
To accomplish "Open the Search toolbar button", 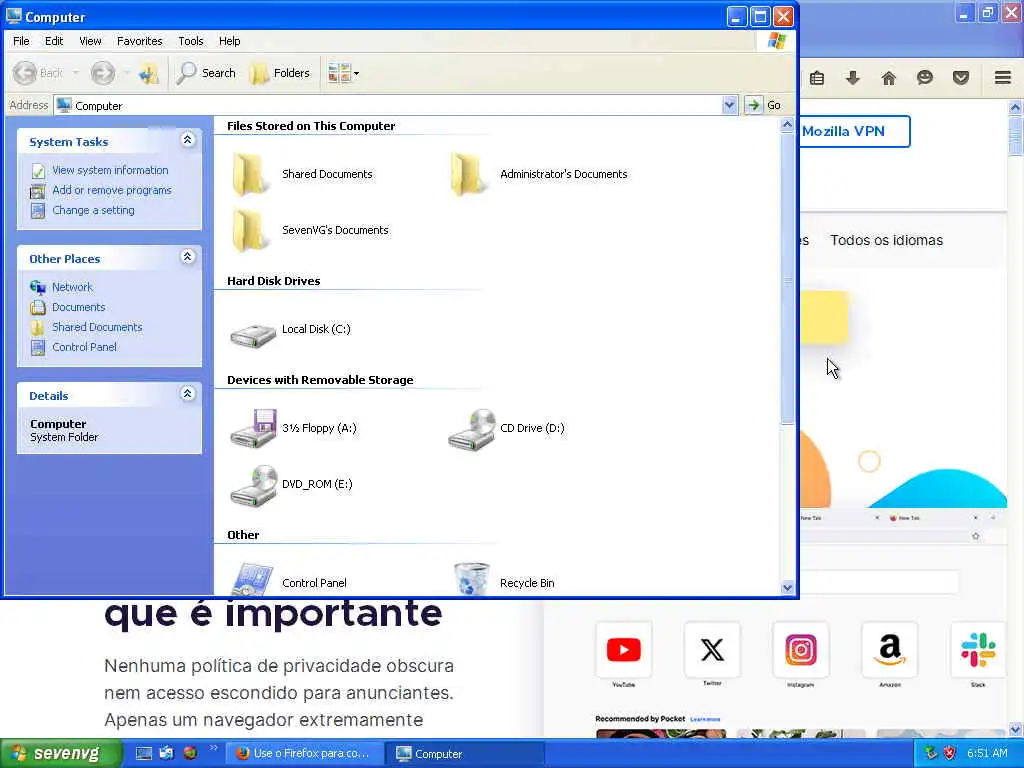I will [x=206, y=72].
